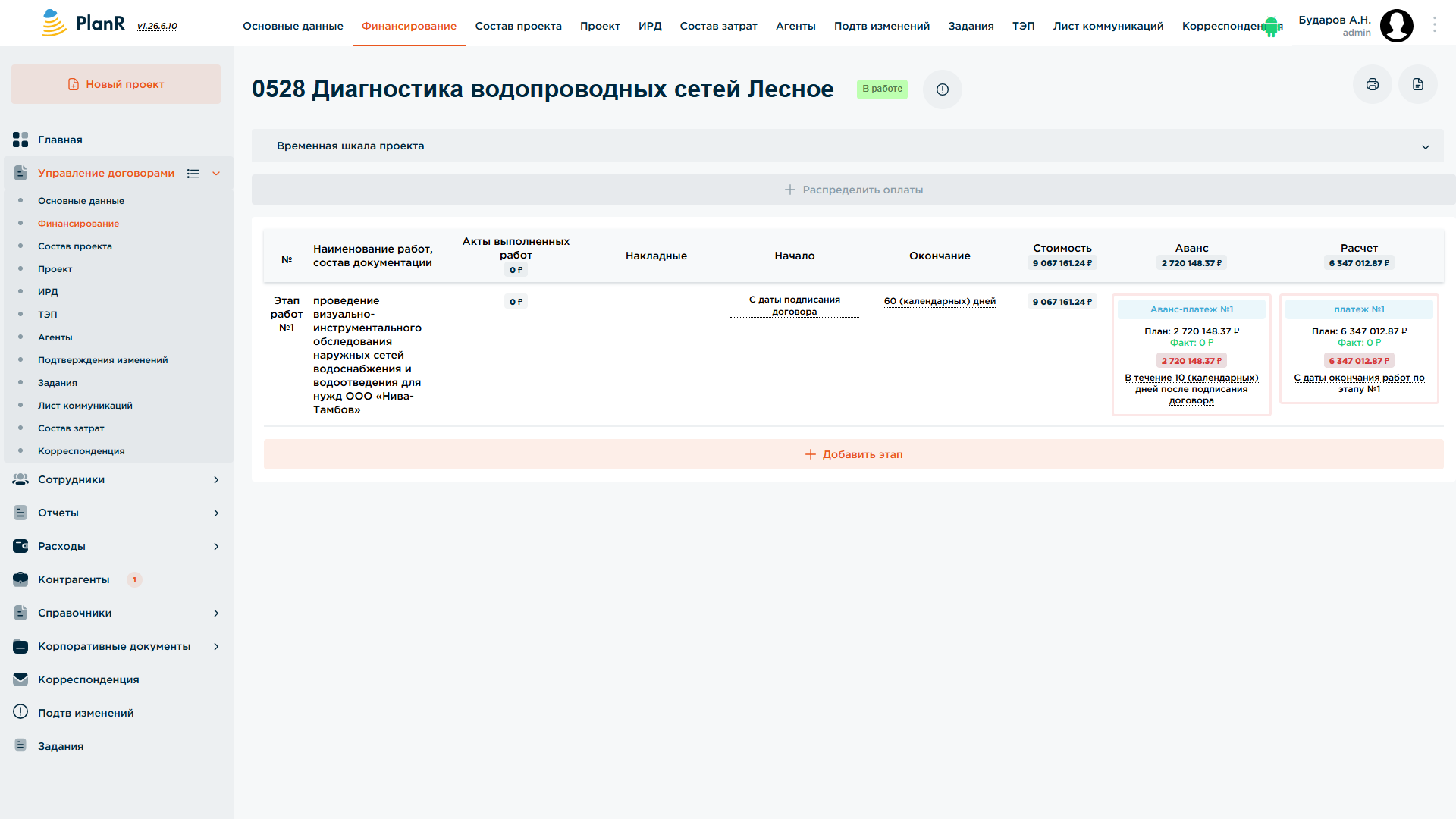Click the Распределить оплаты button

853,190
